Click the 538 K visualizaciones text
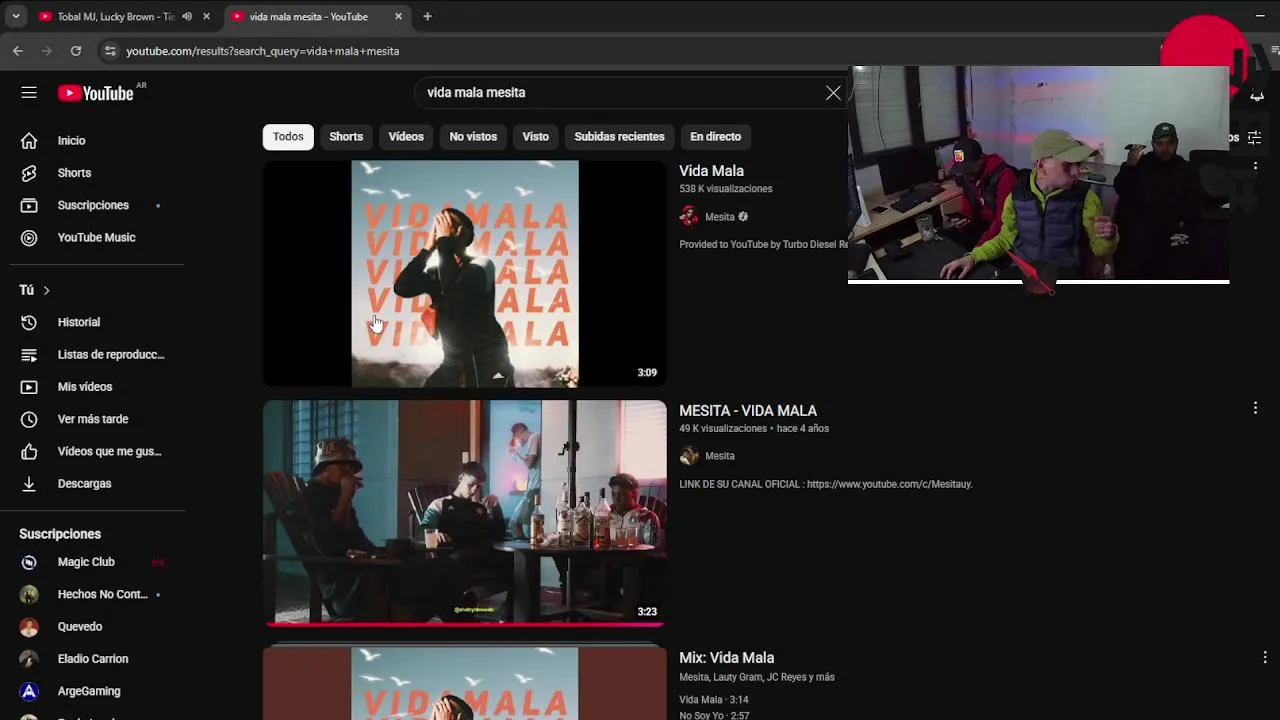This screenshot has width=1280, height=720. tap(726, 189)
